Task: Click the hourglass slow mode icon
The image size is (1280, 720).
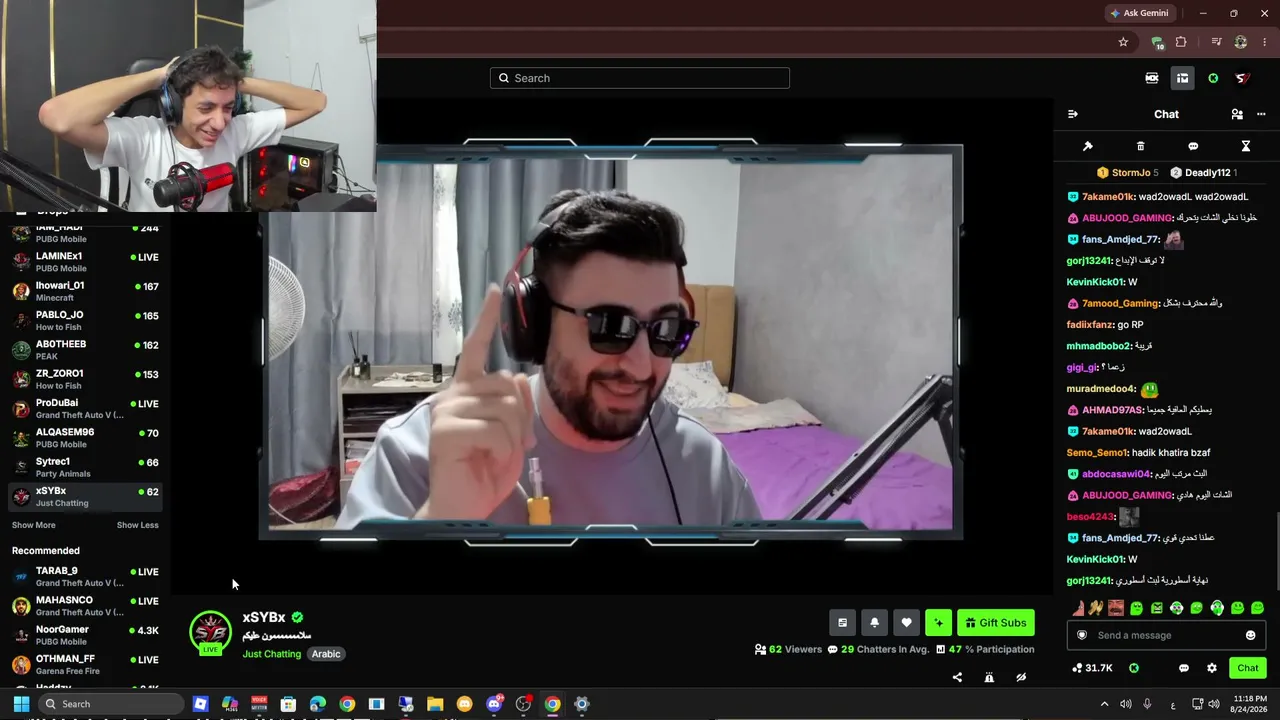Action: 1246,146
